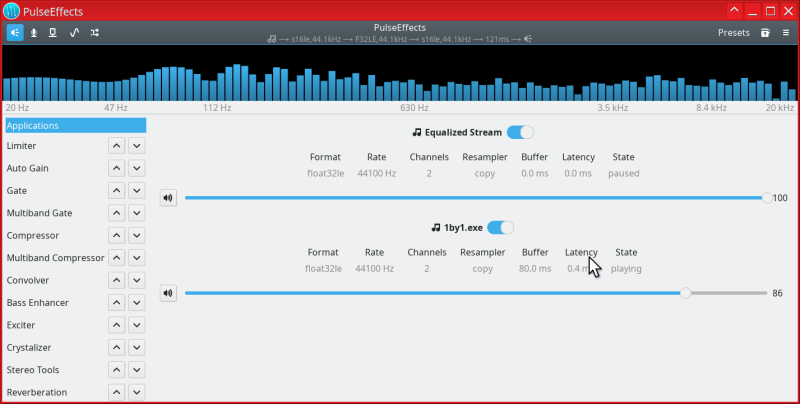Move Auto Gain down
This screenshot has width=800, height=404.
tap(137, 168)
